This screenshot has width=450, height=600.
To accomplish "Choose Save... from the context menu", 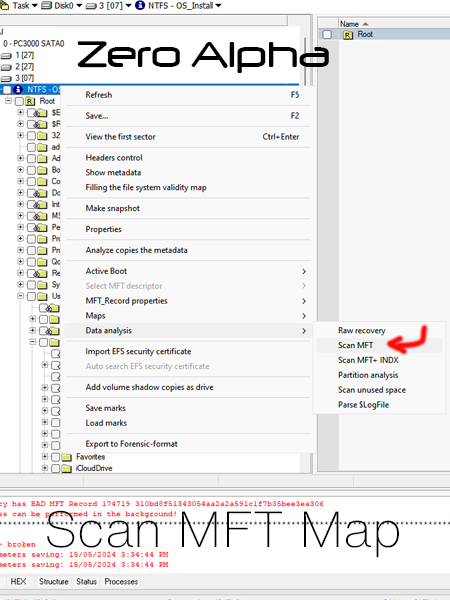I will tap(188, 116).
